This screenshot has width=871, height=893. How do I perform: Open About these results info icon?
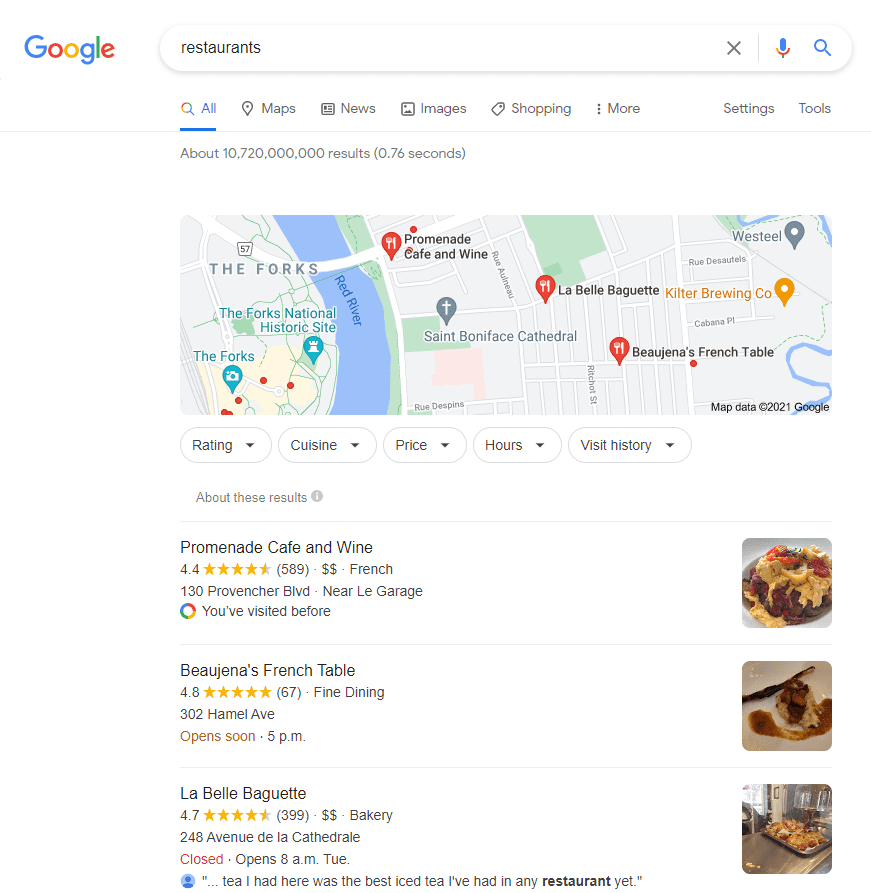(317, 497)
